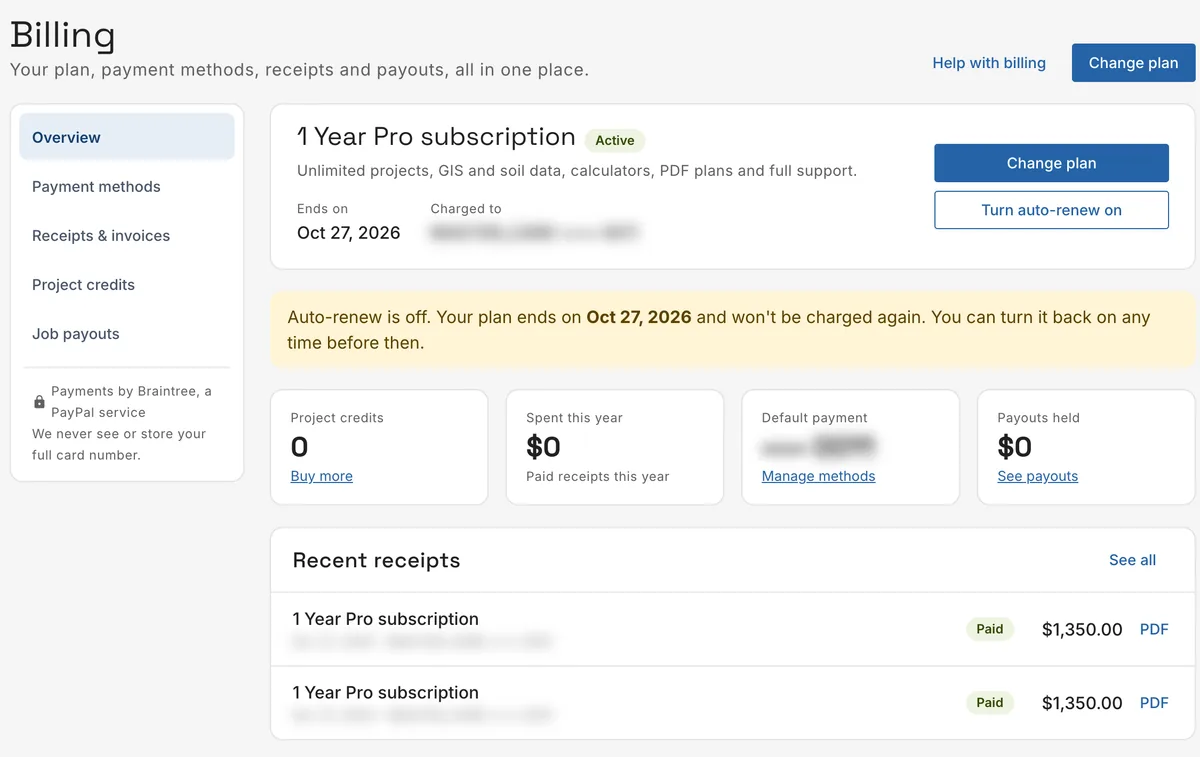Click See payouts link
Image resolution: width=1200 pixels, height=757 pixels.
(1037, 476)
